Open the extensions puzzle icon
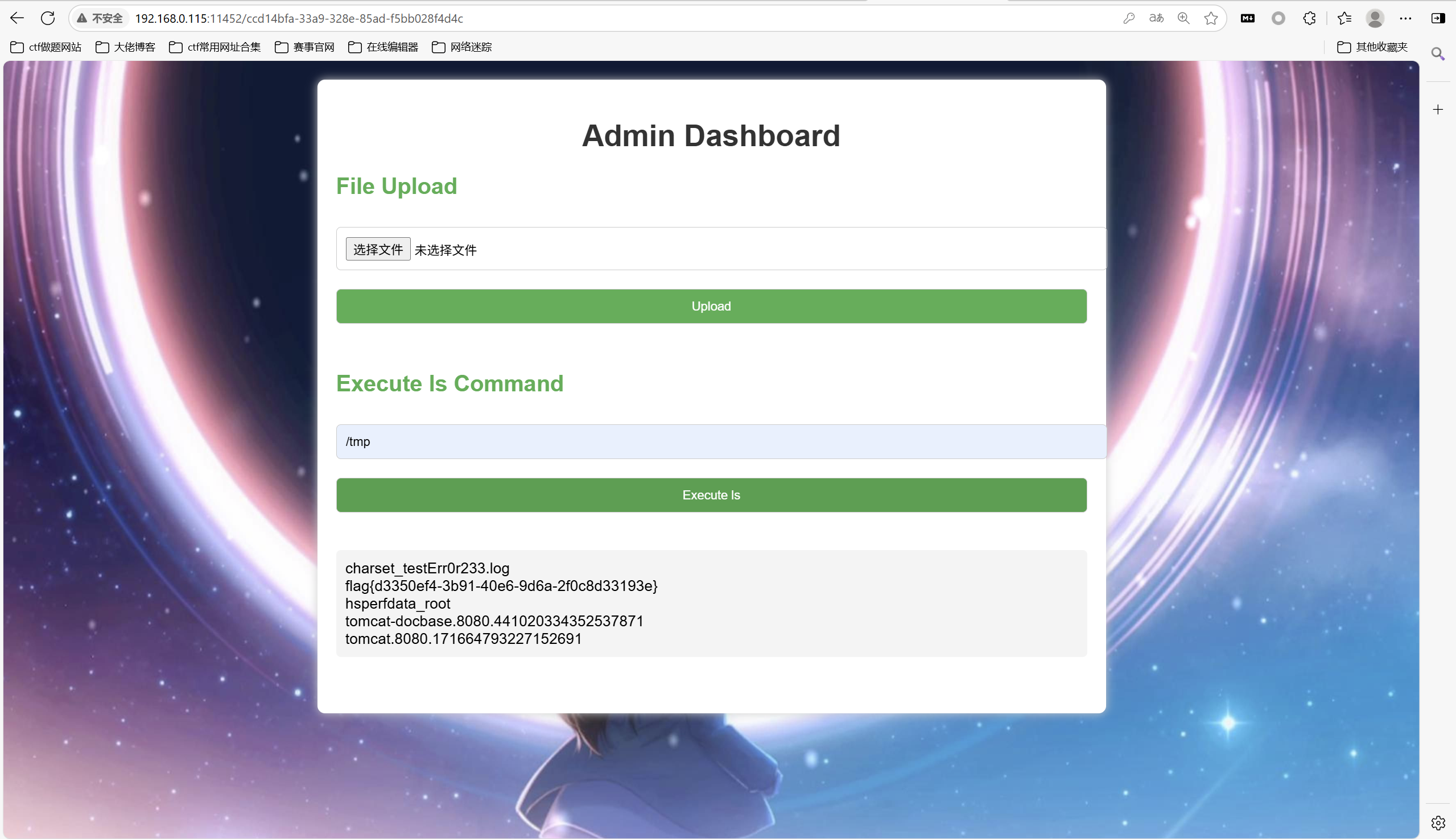This screenshot has width=1456, height=839. point(1309,18)
